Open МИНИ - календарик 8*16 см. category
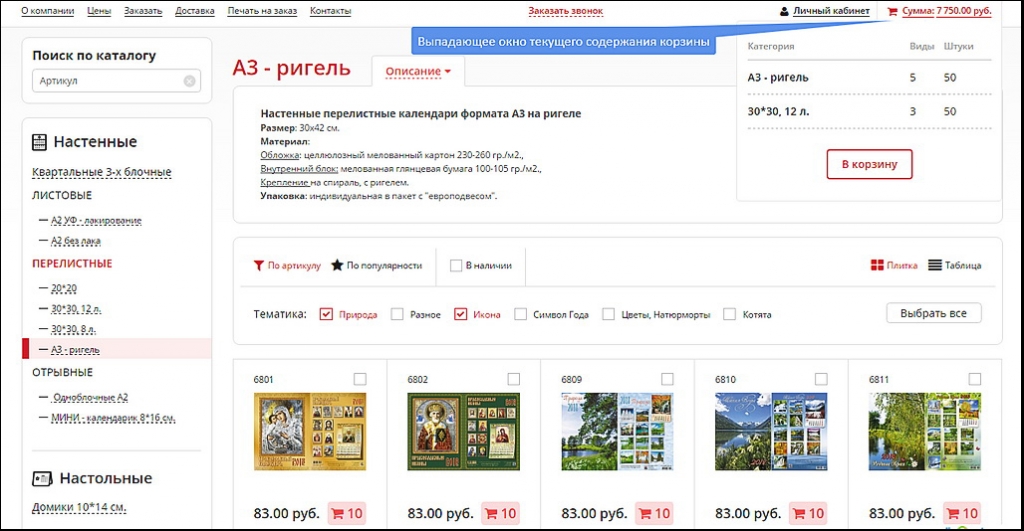 pos(113,418)
